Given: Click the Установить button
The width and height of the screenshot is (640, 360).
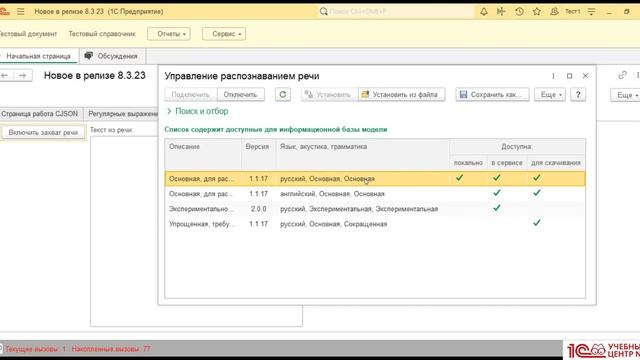Looking at the screenshot, I should (x=329, y=95).
